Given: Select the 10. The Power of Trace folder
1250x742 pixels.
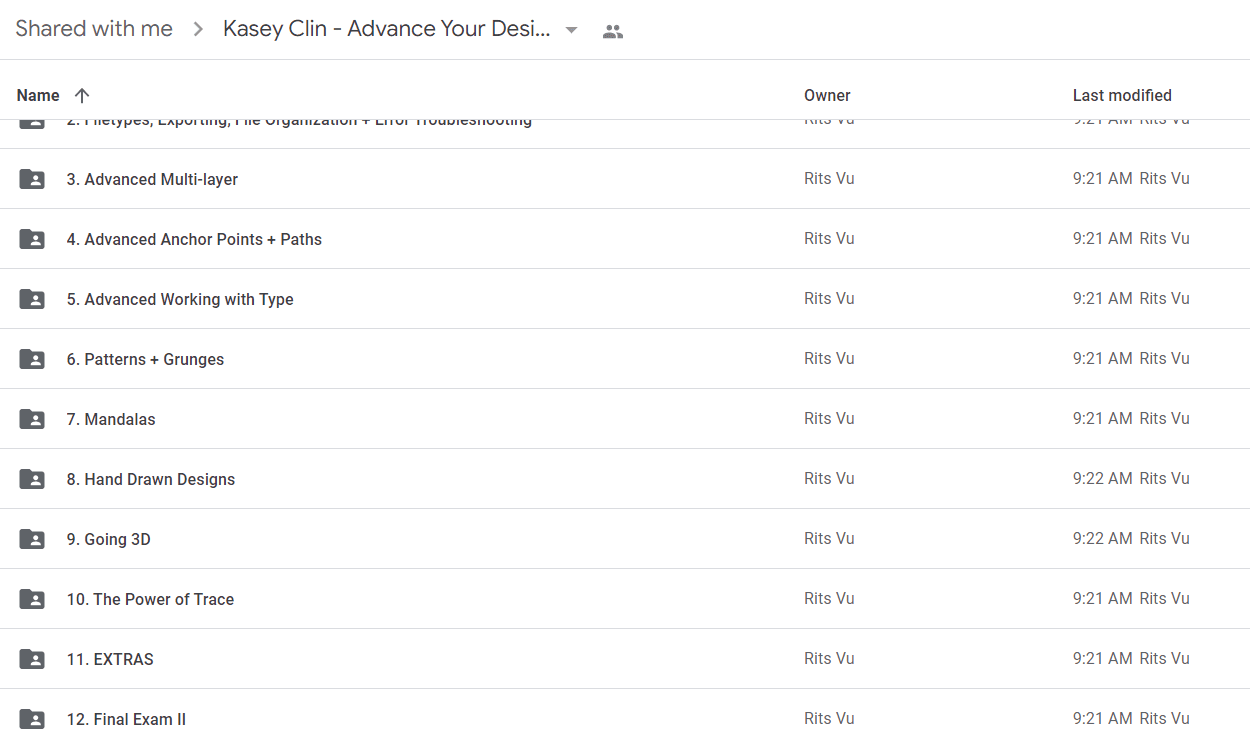Looking at the screenshot, I should tap(150, 600).
